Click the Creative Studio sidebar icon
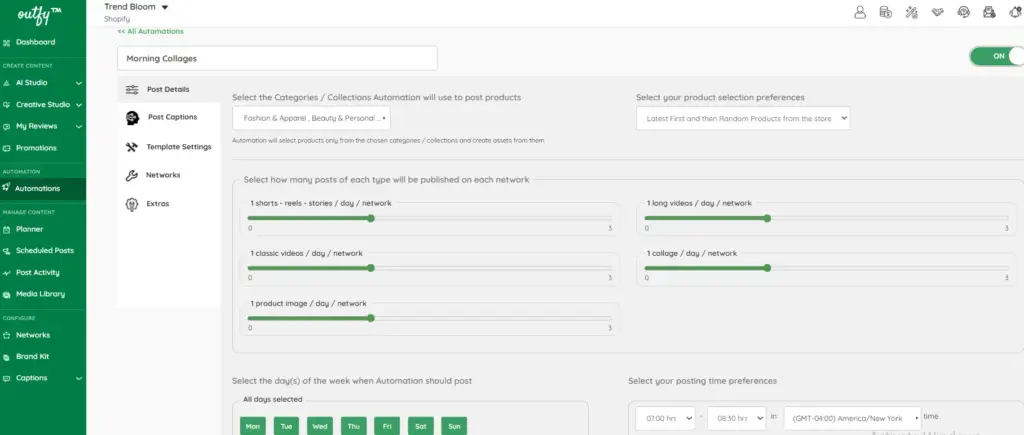The width and height of the screenshot is (1024, 435). pyautogui.click(x=7, y=105)
